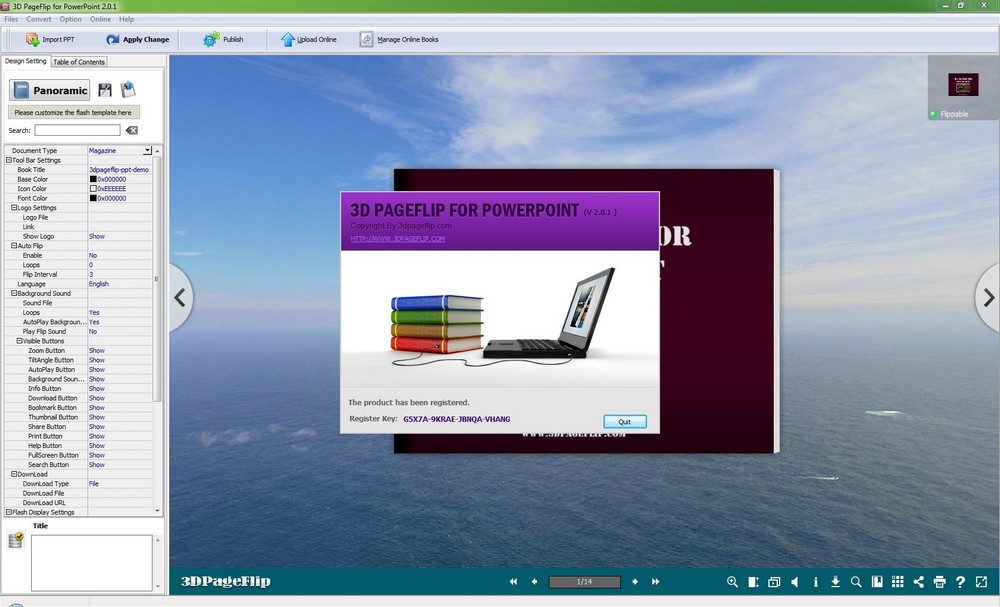Click the Icon Color 0xEEEEEE swatch
The image size is (1000, 607).
93,189
